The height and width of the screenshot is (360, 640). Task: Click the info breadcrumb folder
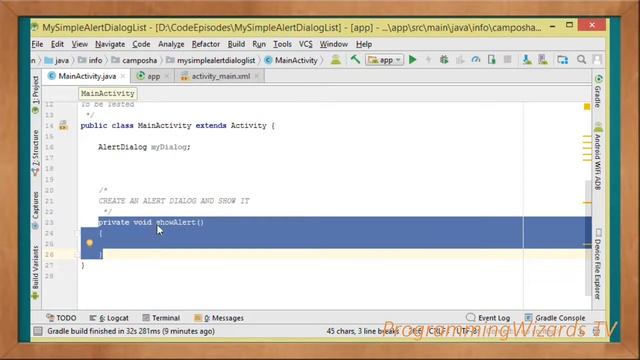90,60
